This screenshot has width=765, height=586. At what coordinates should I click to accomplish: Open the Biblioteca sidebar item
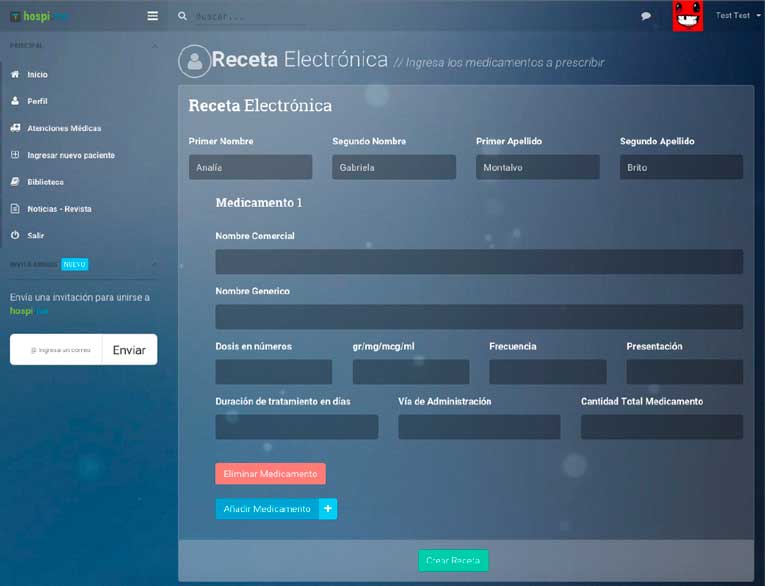(x=45, y=182)
